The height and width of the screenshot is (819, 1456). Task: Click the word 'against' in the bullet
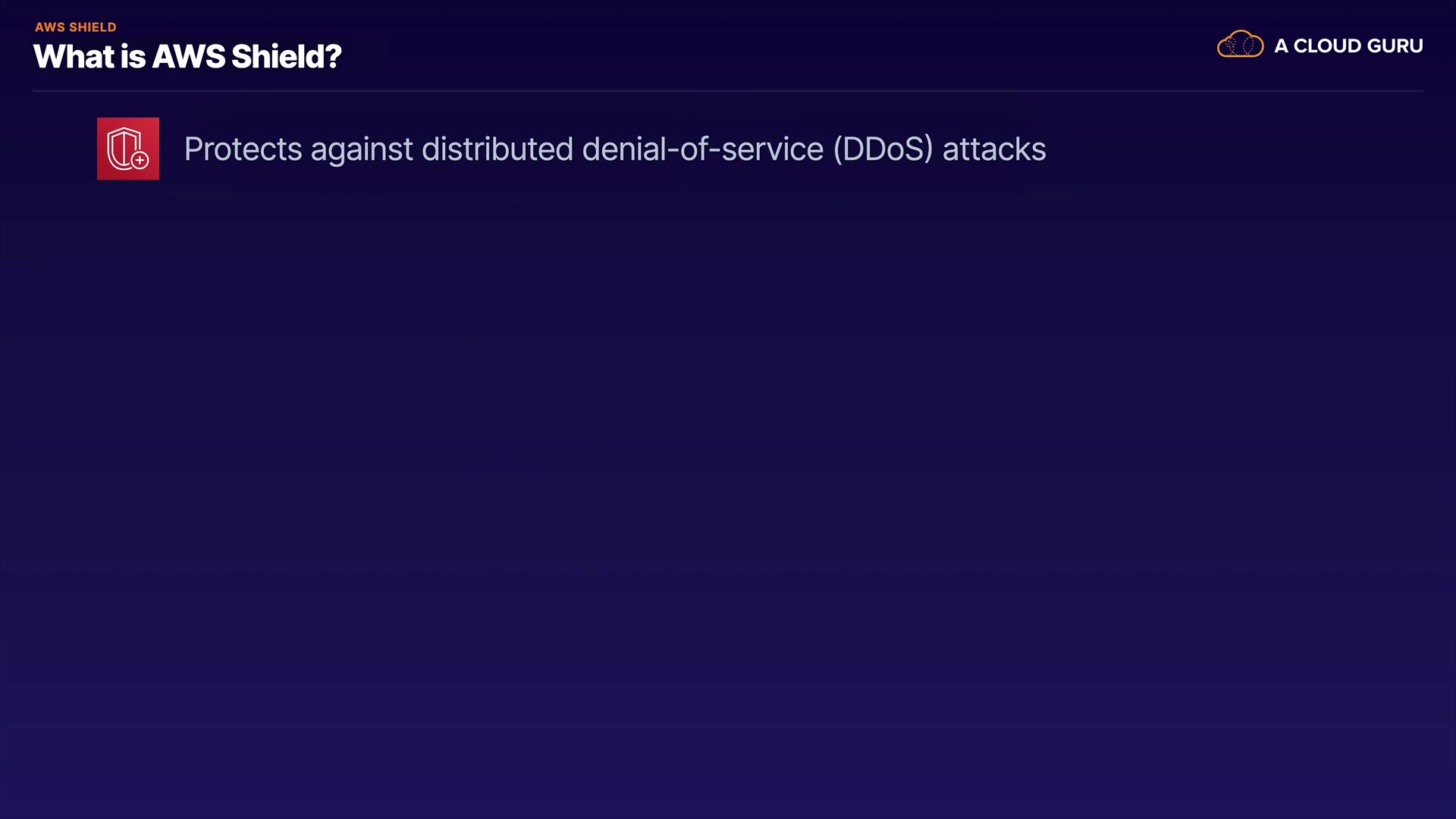(362, 149)
